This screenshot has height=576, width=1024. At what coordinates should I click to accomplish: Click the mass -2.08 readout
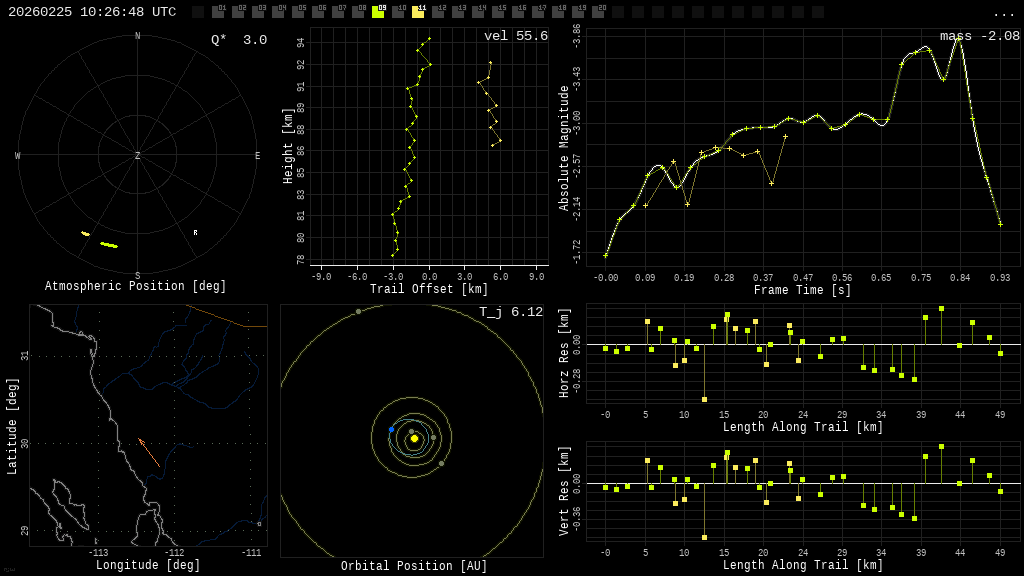[979, 36]
